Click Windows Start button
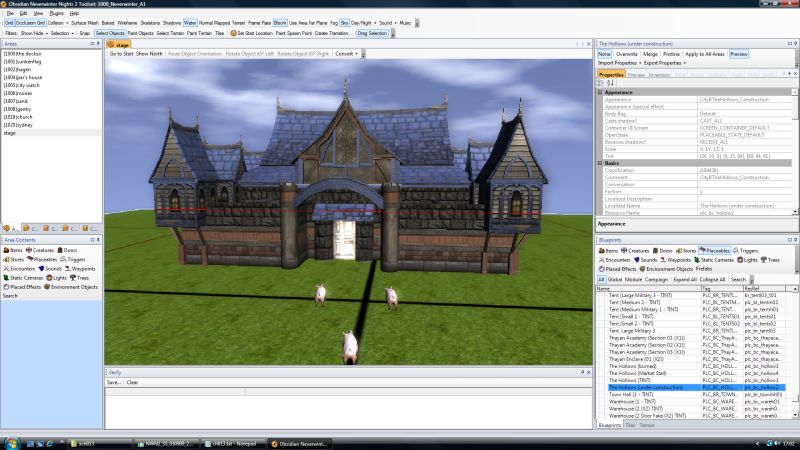The height and width of the screenshot is (450, 800). 11,443
